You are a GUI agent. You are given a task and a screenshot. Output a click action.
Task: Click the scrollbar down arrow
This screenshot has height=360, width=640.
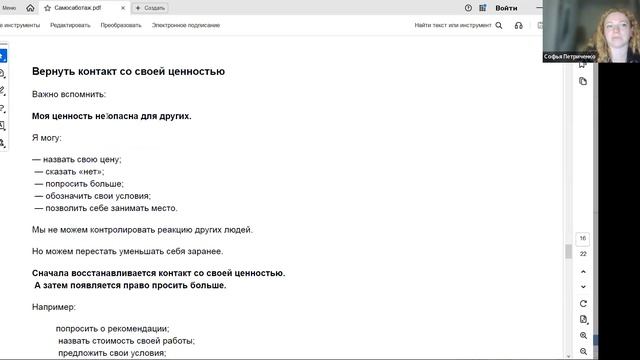568,356
